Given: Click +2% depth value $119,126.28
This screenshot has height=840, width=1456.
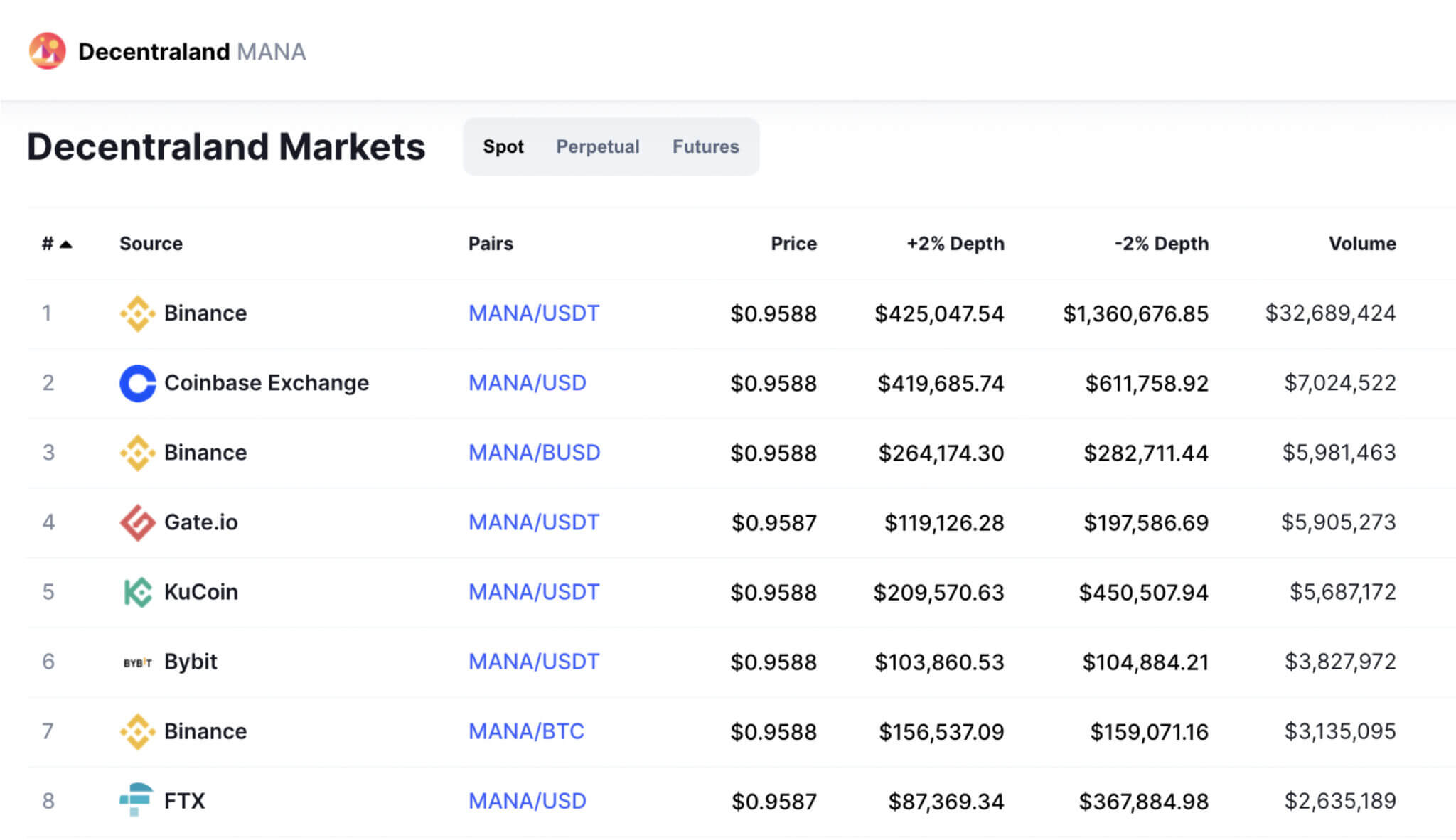Looking at the screenshot, I should pos(944,522).
